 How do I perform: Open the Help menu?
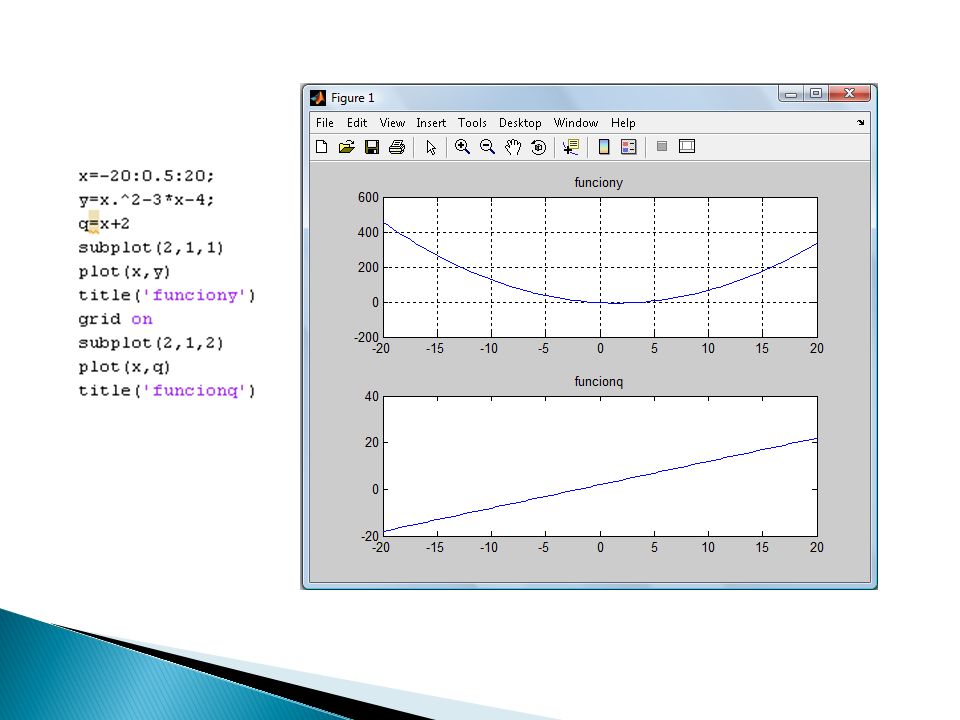tap(623, 123)
